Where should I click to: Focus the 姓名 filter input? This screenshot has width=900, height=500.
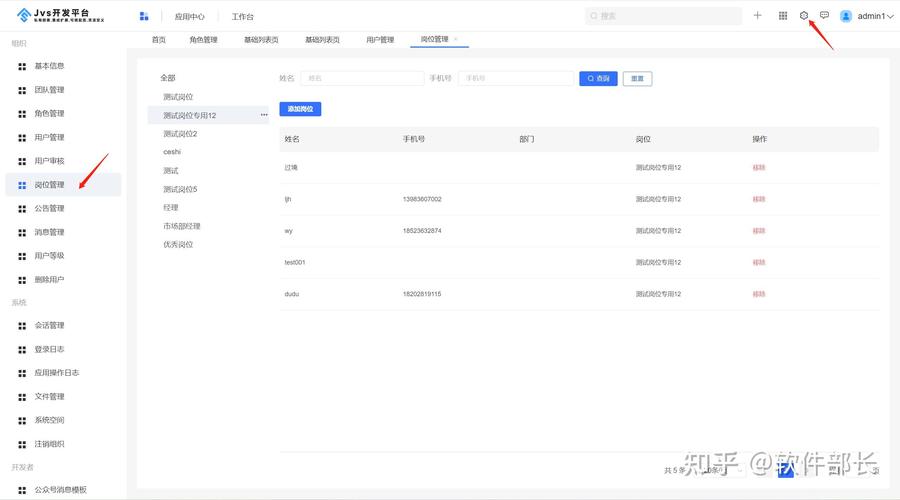point(362,78)
